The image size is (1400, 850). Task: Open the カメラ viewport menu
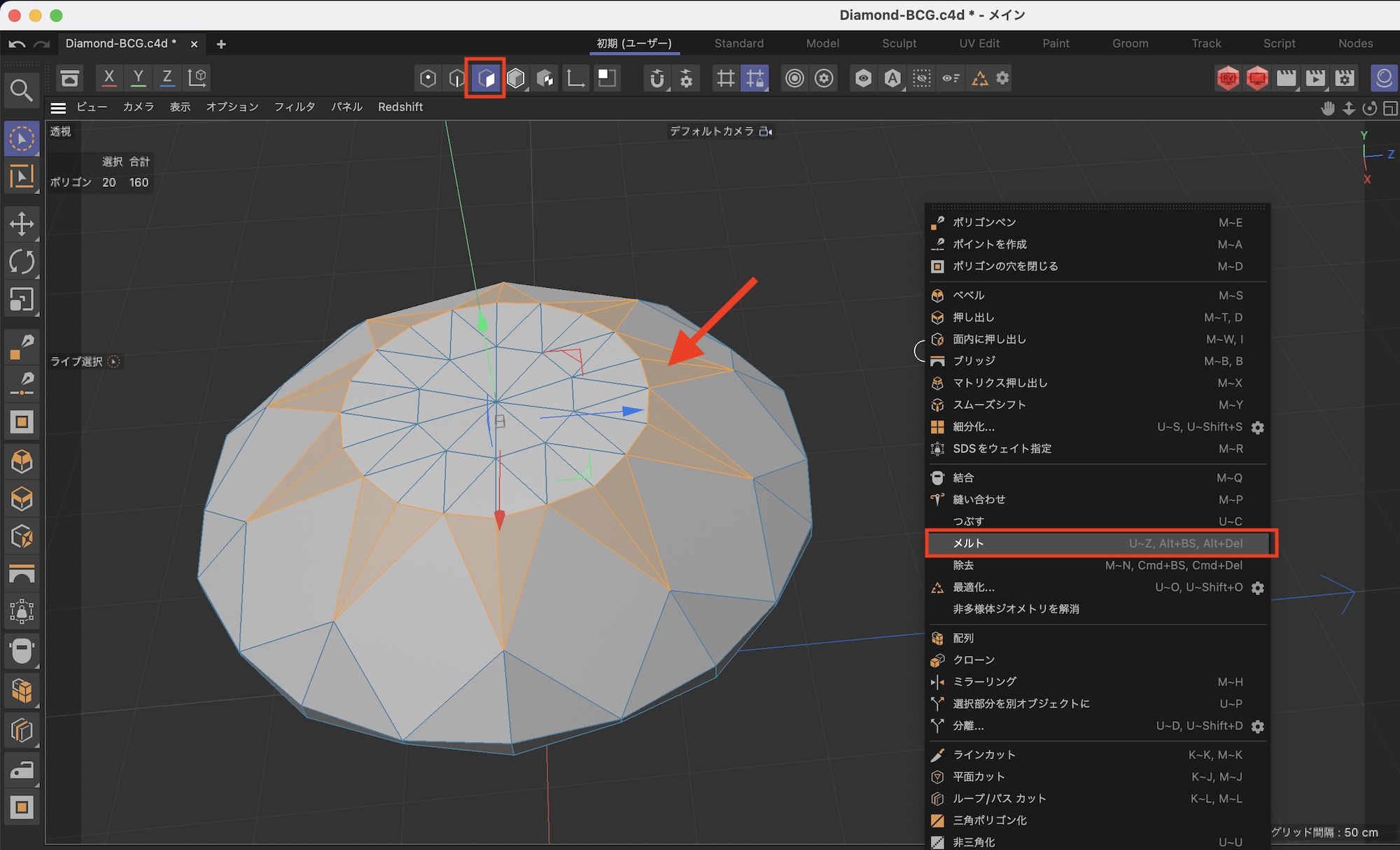point(138,107)
